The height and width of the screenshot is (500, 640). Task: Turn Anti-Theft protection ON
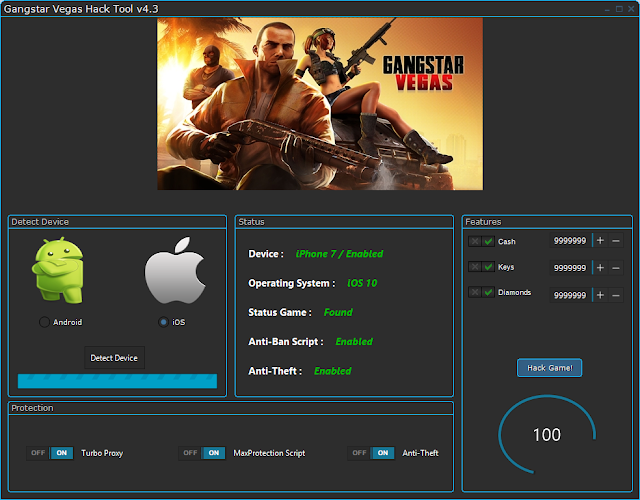click(383, 453)
